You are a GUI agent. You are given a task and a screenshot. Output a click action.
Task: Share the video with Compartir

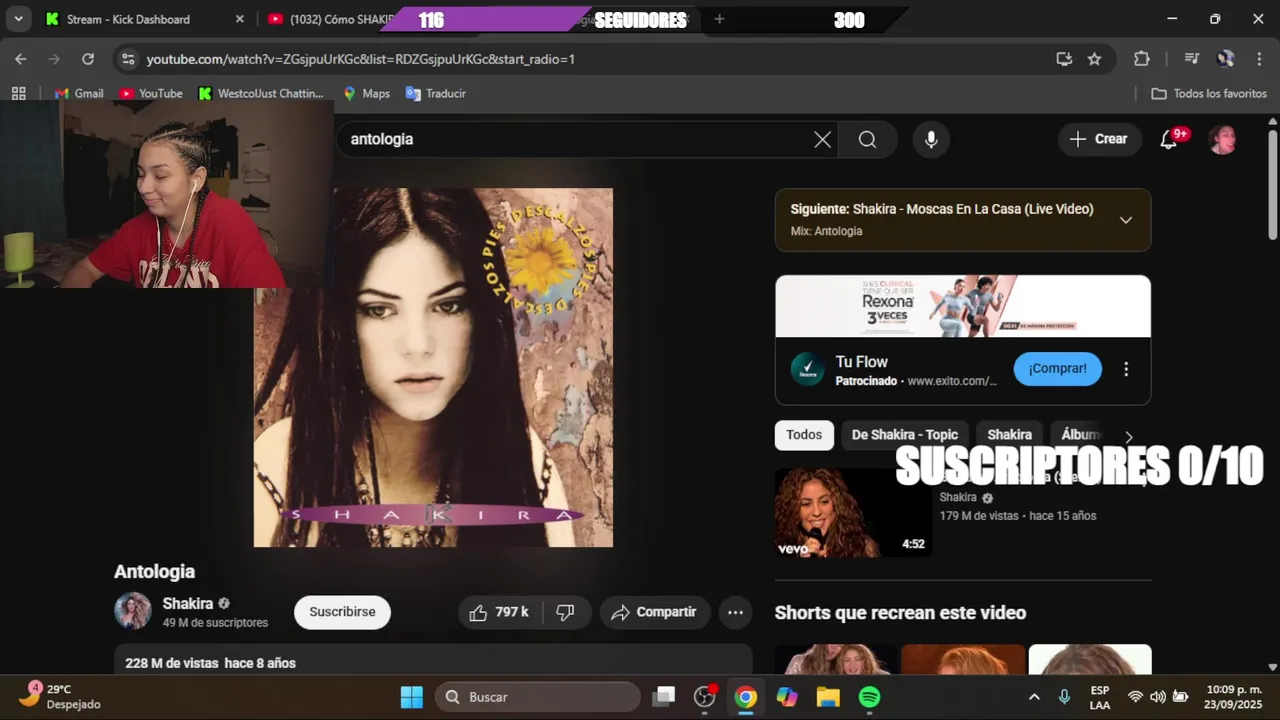click(x=654, y=612)
